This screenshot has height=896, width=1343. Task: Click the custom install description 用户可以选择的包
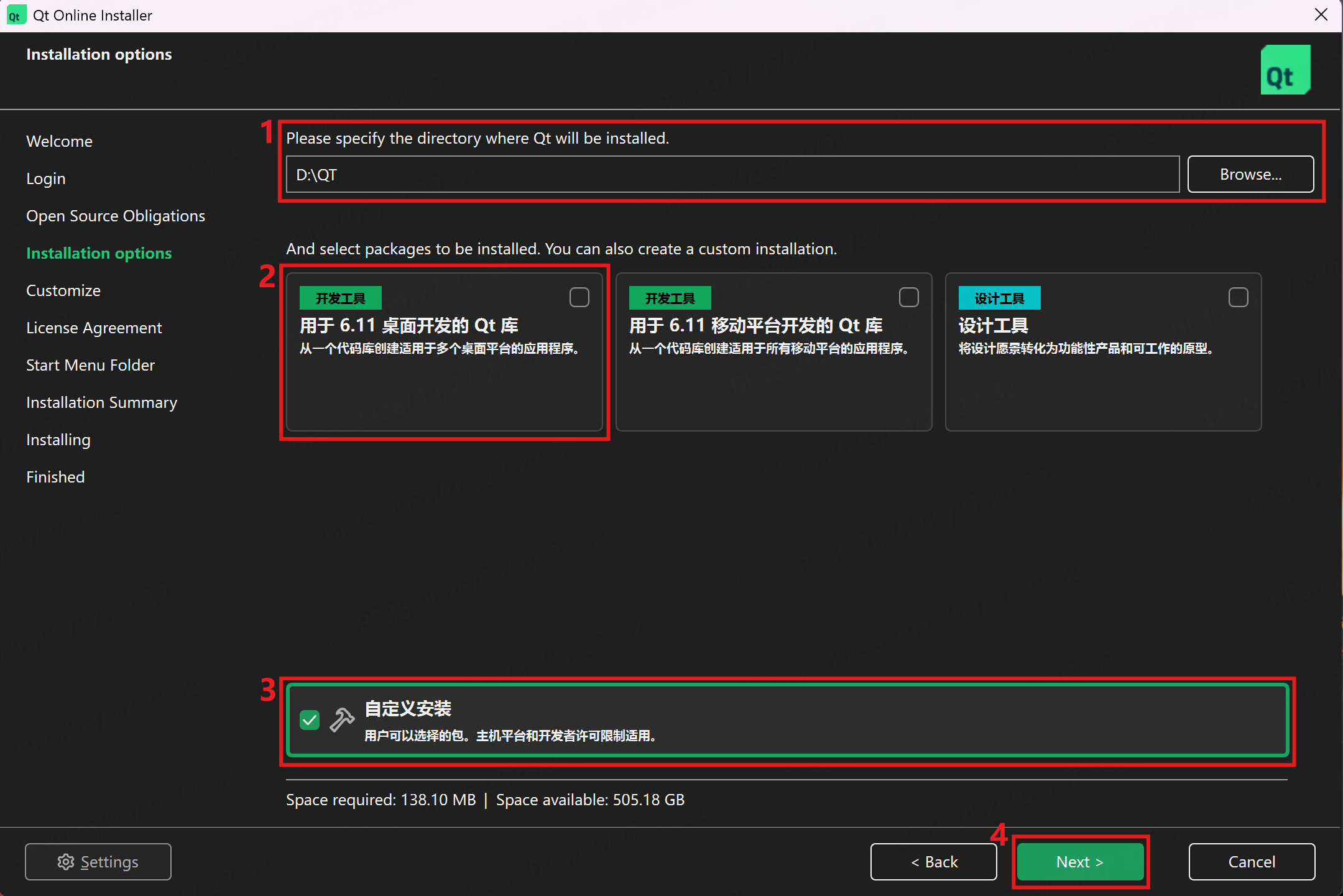click(x=510, y=736)
